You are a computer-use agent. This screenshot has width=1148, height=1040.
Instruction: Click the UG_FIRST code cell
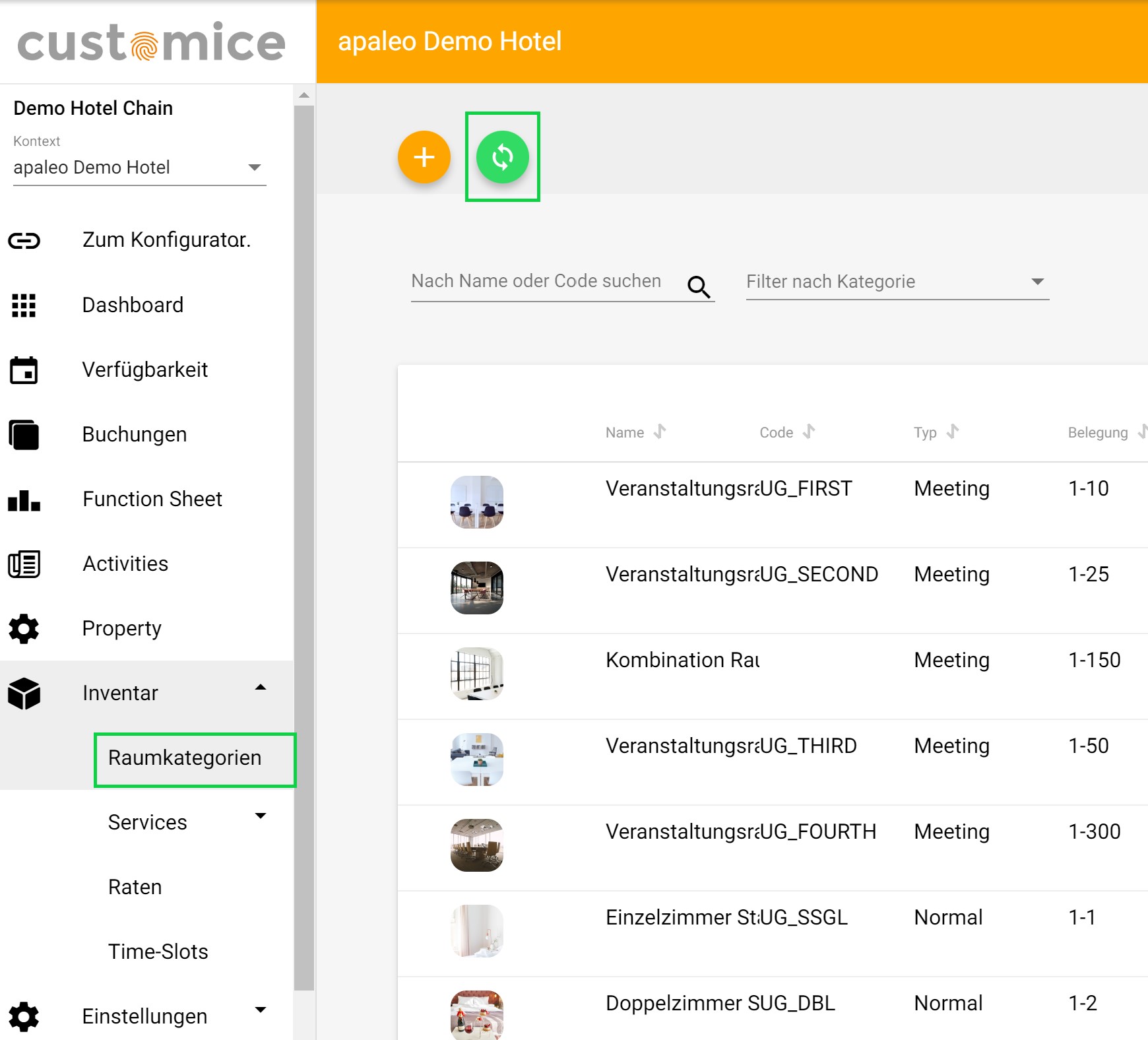click(806, 489)
